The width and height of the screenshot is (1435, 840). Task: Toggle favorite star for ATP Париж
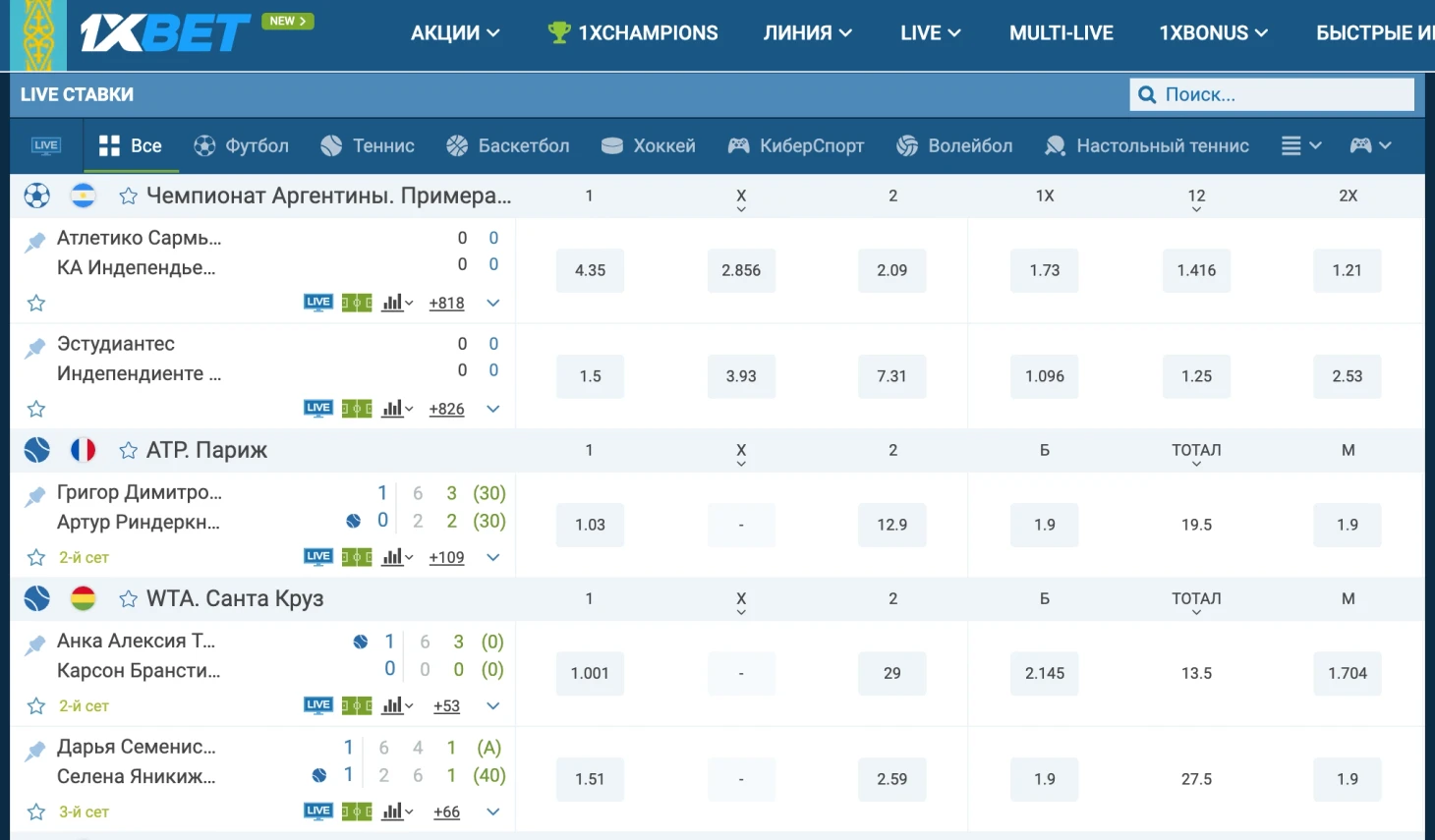click(x=128, y=451)
